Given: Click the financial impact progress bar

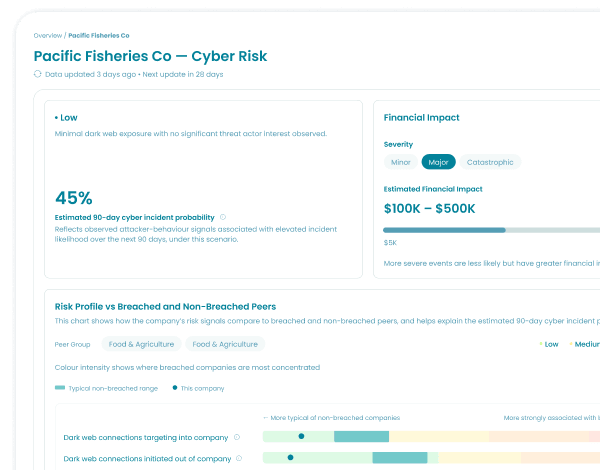Looking at the screenshot, I should point(491,230).
